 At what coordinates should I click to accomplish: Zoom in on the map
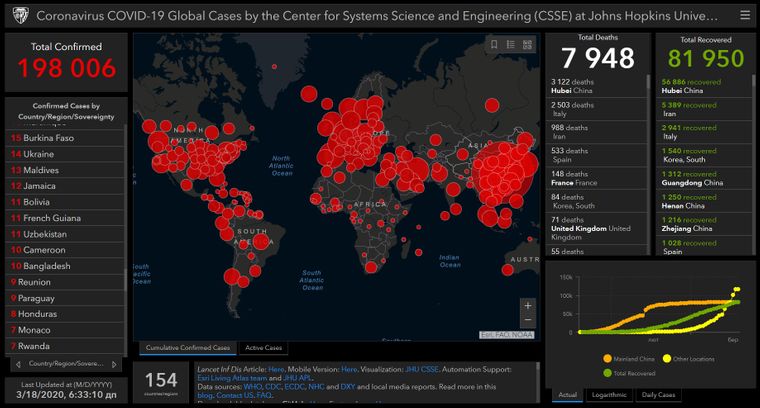click(528, 305)
